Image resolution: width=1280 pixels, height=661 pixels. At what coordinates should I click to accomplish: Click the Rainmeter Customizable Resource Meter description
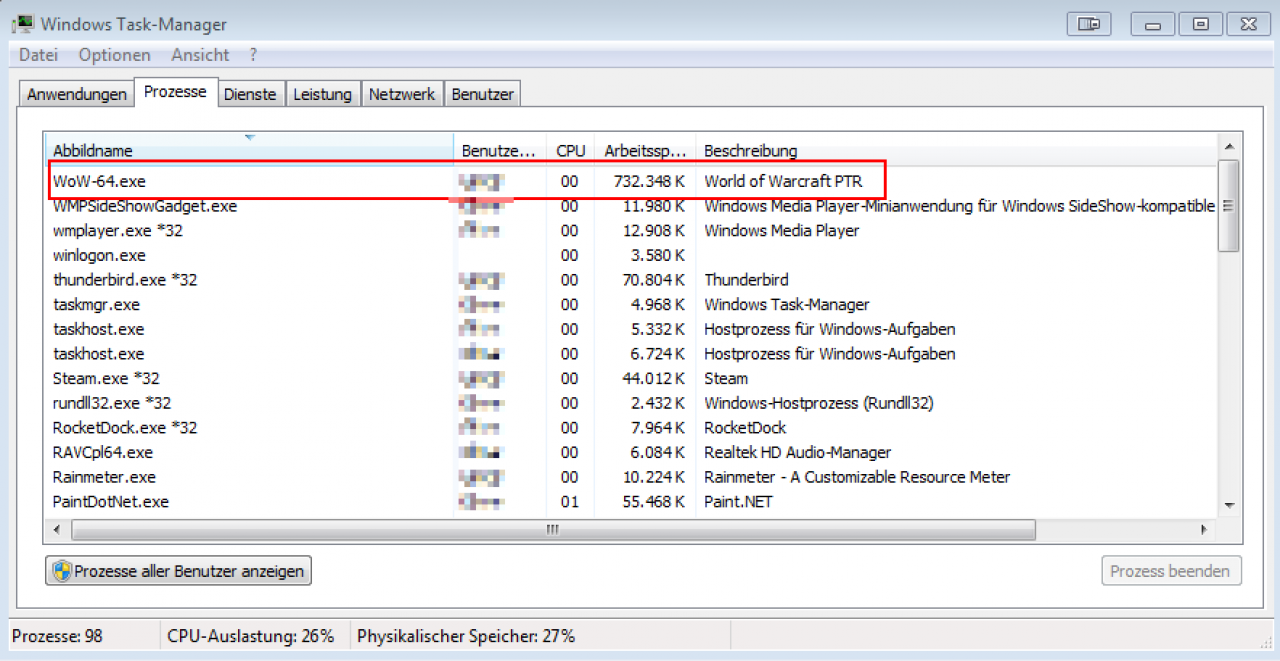(857, 477)
